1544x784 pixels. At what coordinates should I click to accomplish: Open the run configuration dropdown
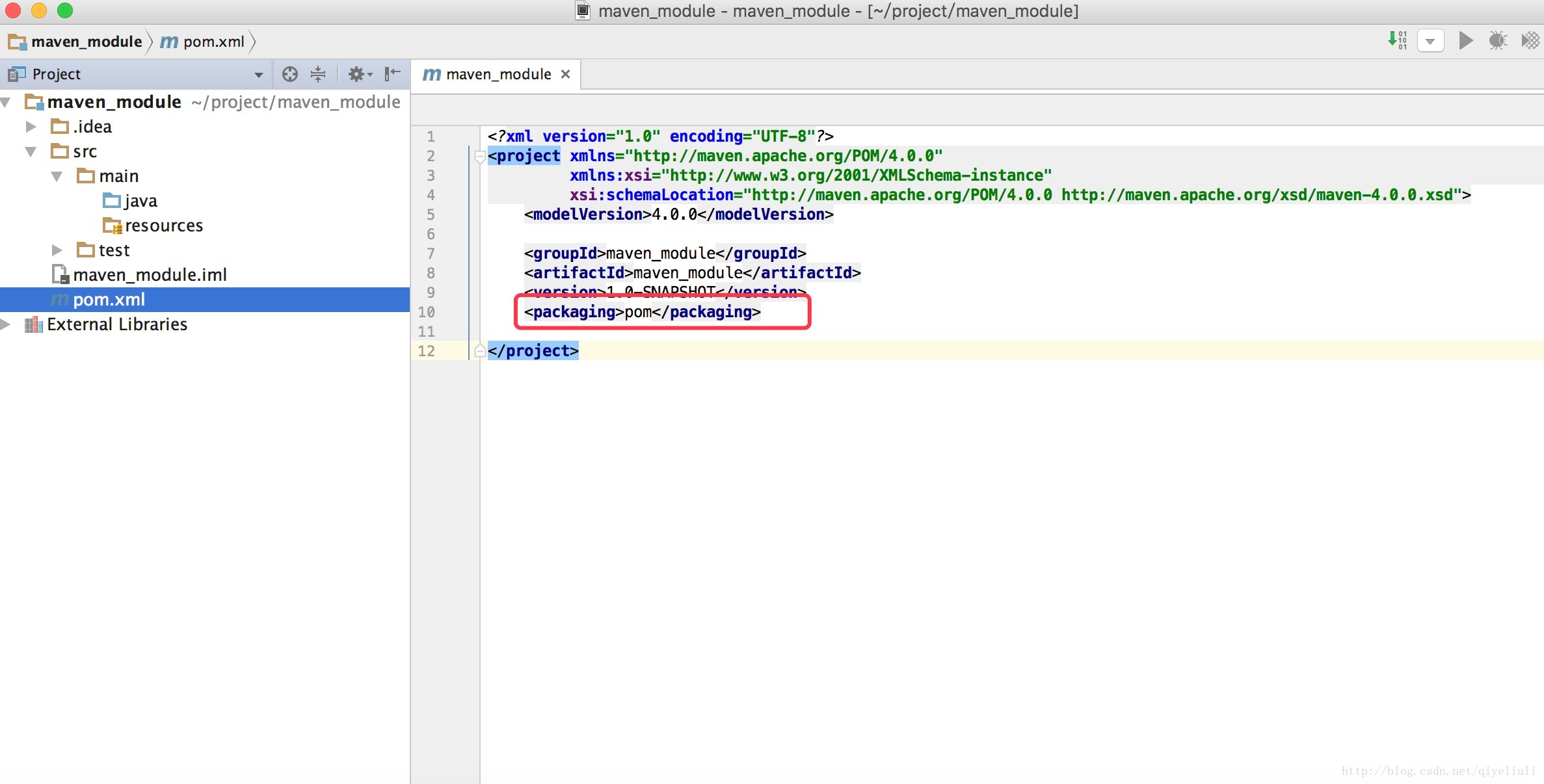point(1430,41)
